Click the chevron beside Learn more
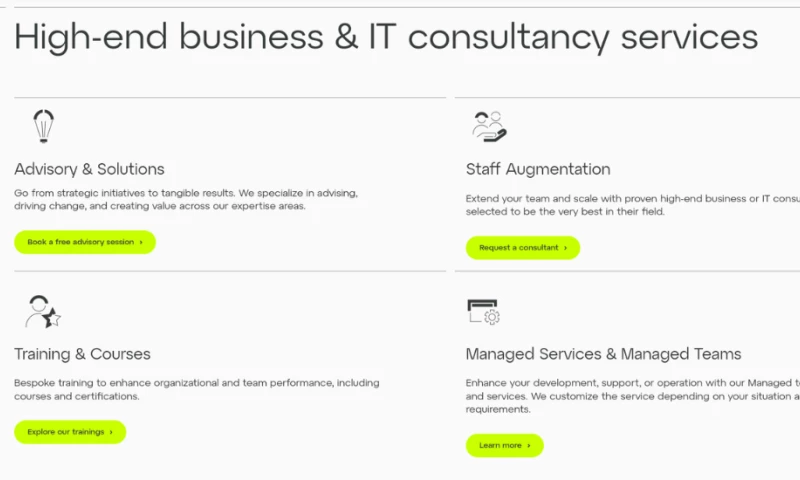 (x=529, y=445)
